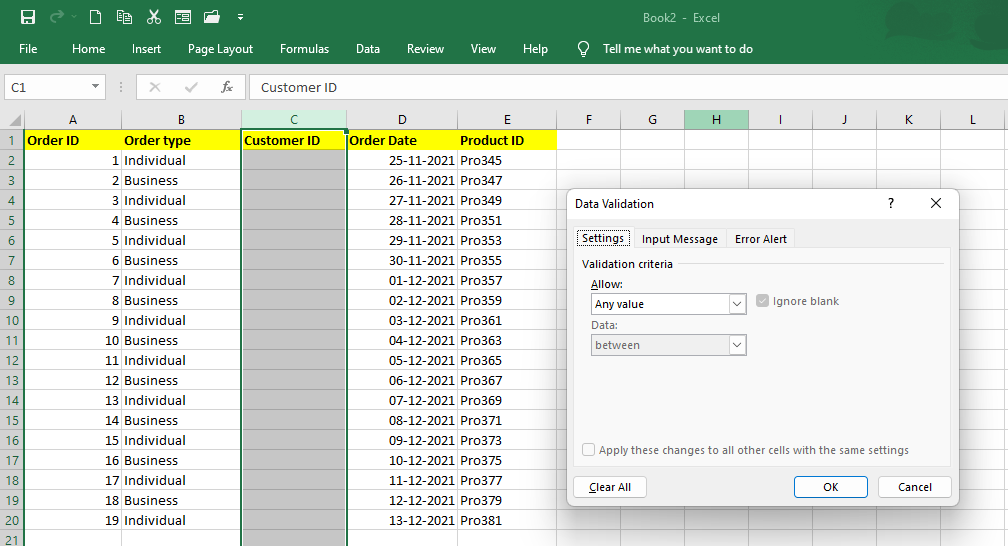The height and width of the screenshot is (546, 1008).
Task: Toggle the Ignore blank checkbox
Action: pos(764,301)
